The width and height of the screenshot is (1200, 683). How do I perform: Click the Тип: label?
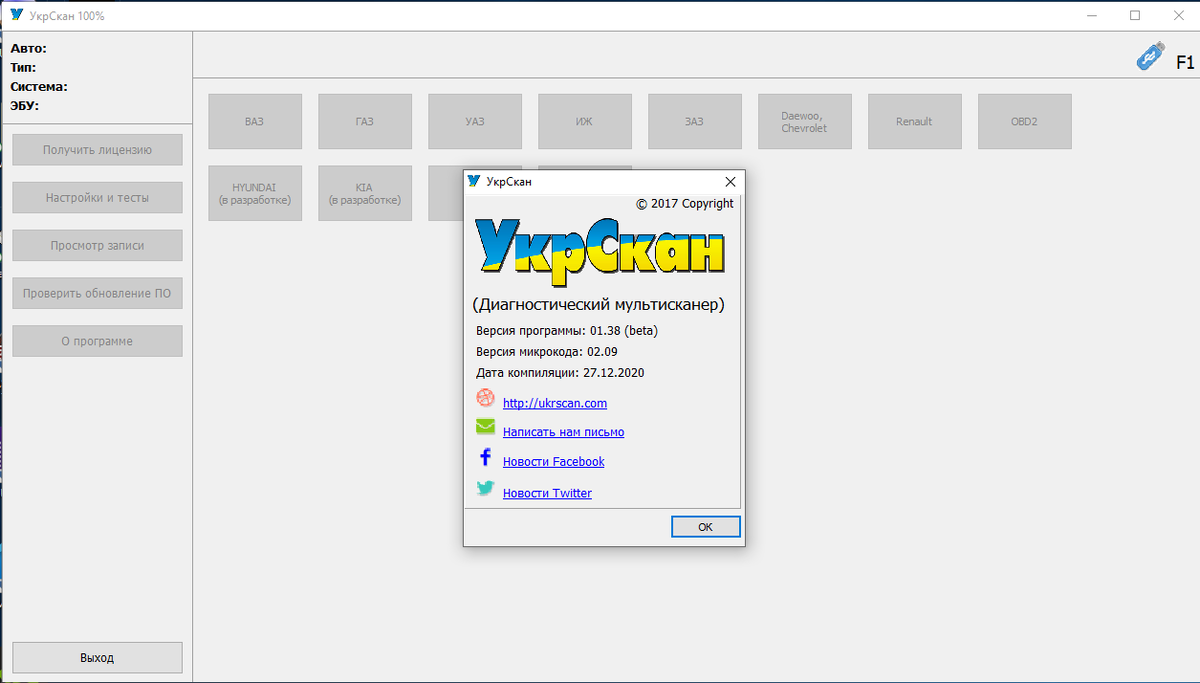[x=23, y=67]
